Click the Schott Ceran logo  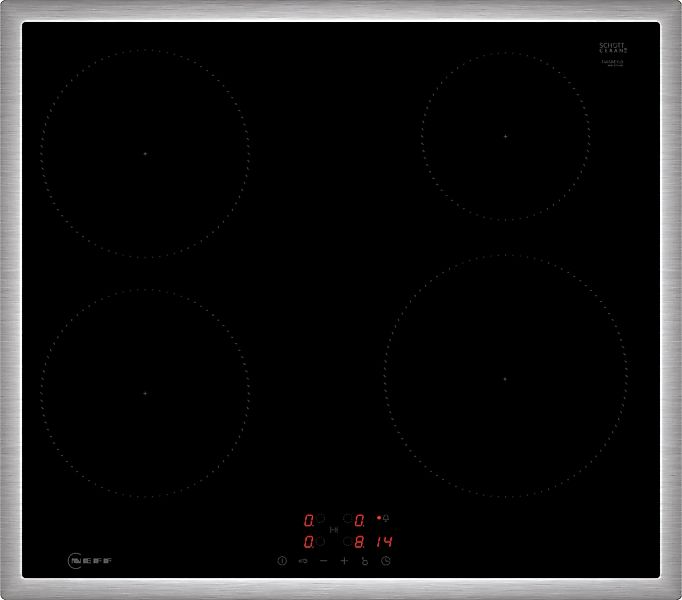pos(611,46)
